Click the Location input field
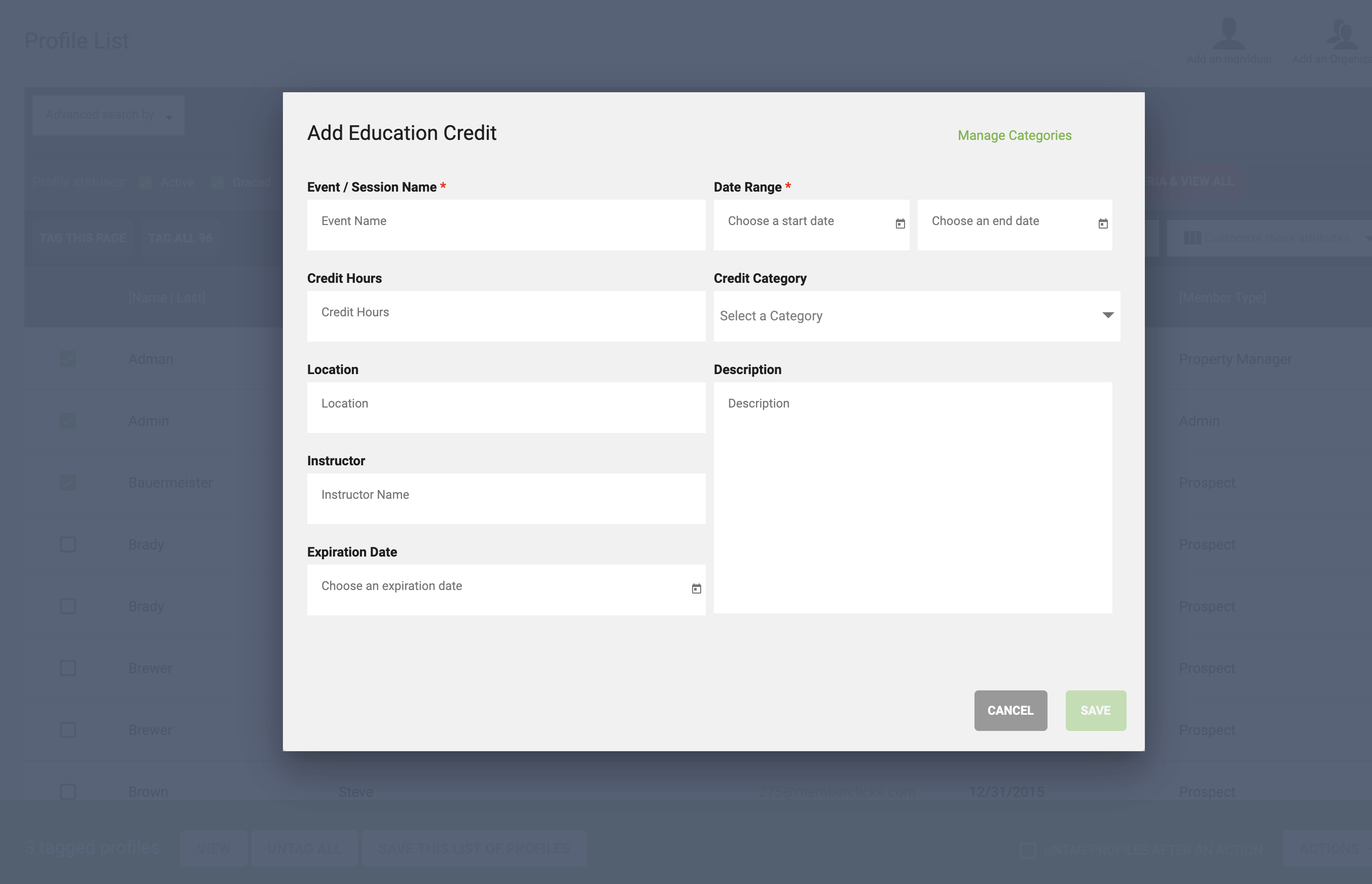This screenshot has width=1372, height=884. pyautogui.click(x=506, y=407)
